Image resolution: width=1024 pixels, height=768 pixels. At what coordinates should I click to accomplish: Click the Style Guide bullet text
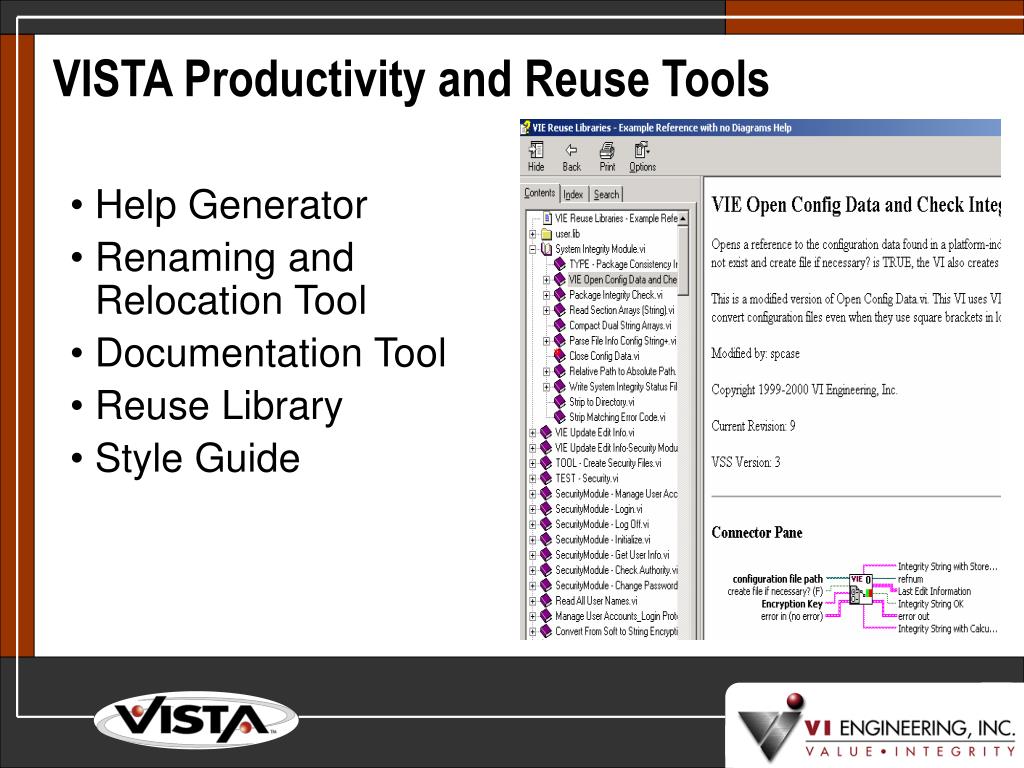(197, 458)
